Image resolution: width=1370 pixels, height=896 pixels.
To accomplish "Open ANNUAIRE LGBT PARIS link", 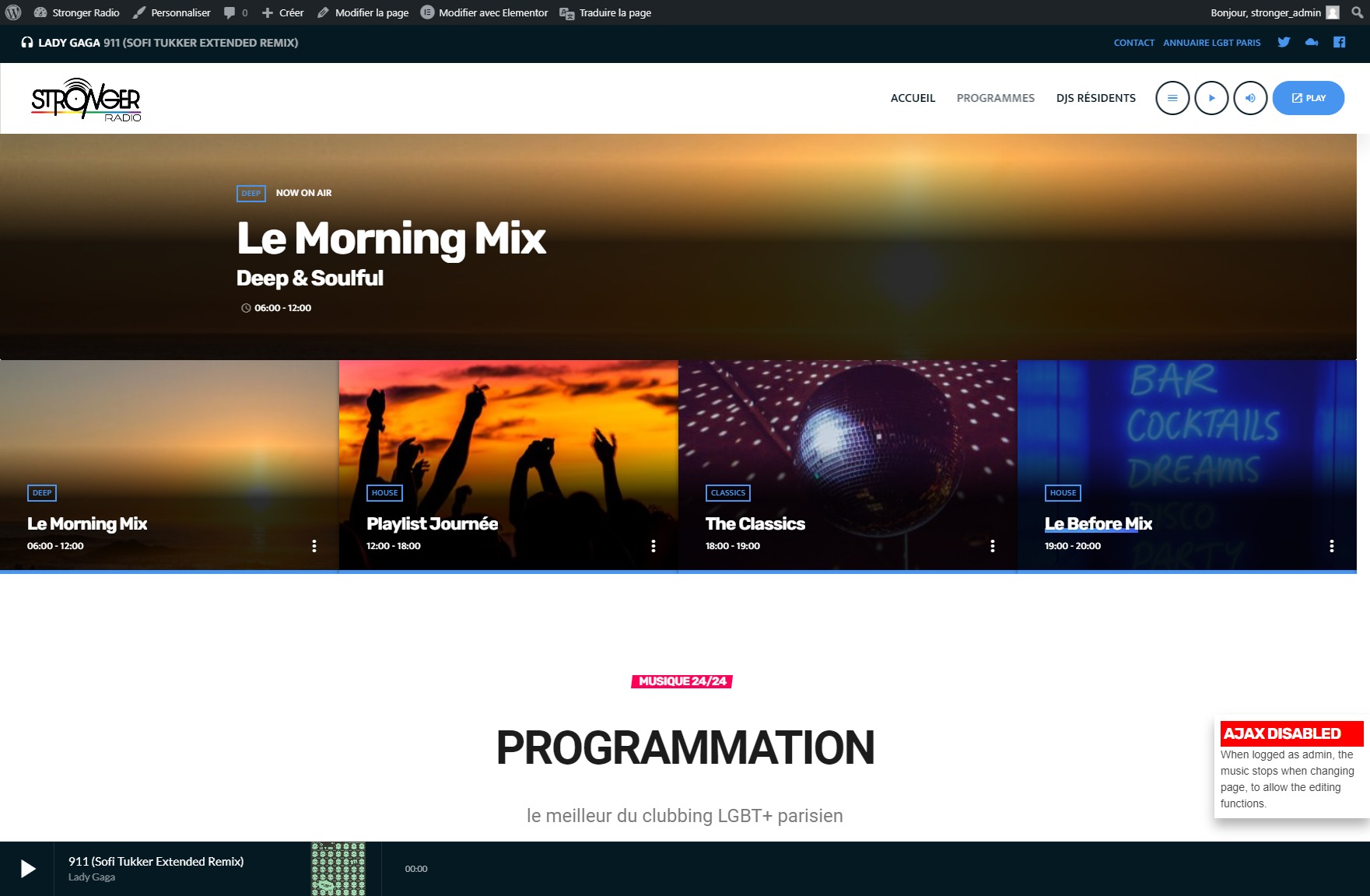I will point(1211,43).
